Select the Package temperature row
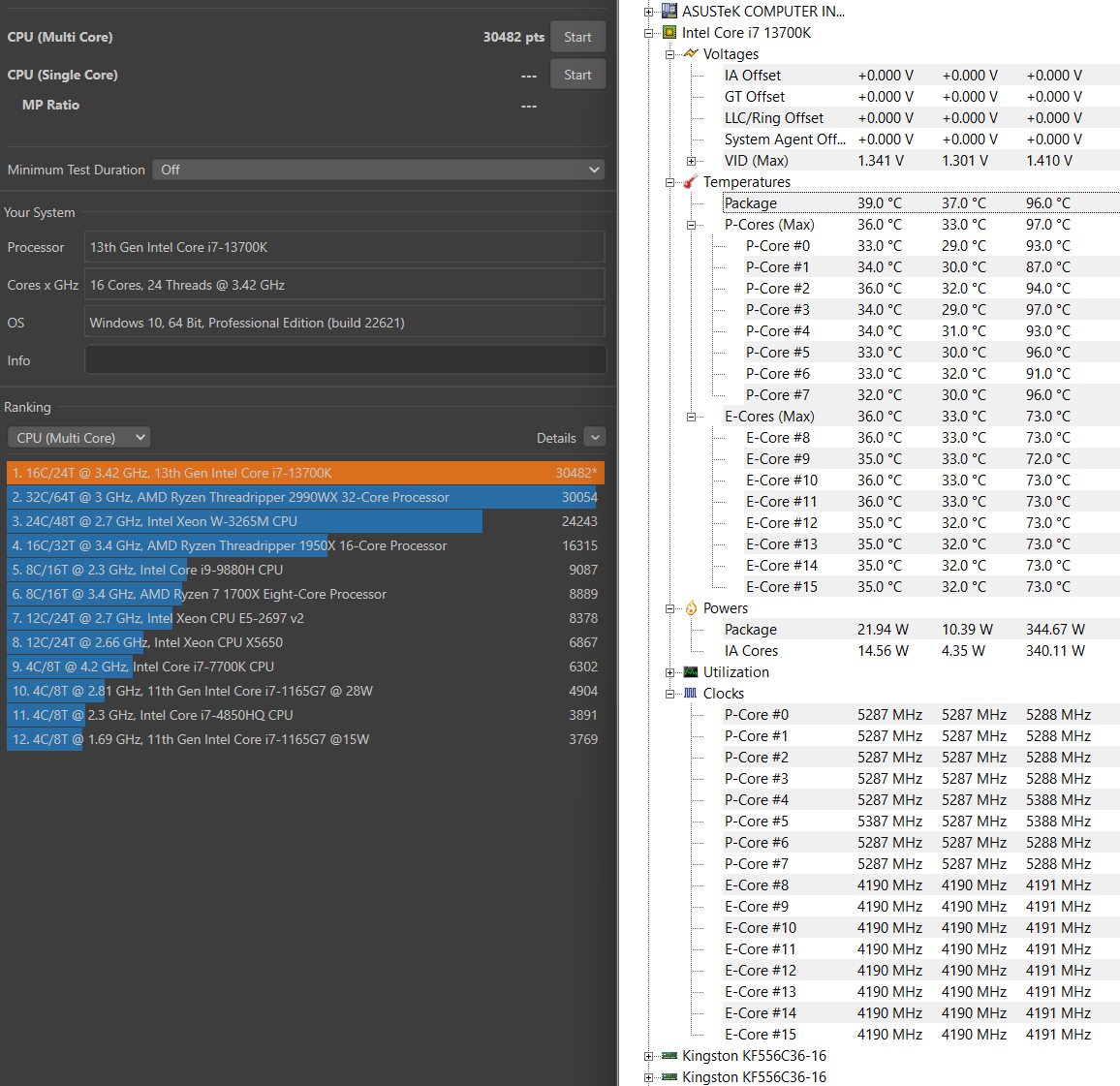The width and height of the screenshot is (1120, 1086). pyautogui.click(x=920, y=203)
